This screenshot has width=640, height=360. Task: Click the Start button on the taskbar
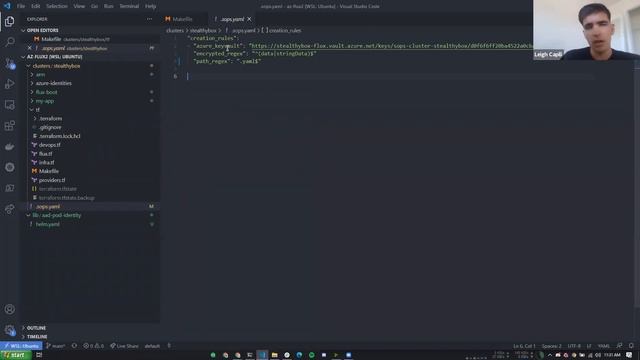pos(15,355)
